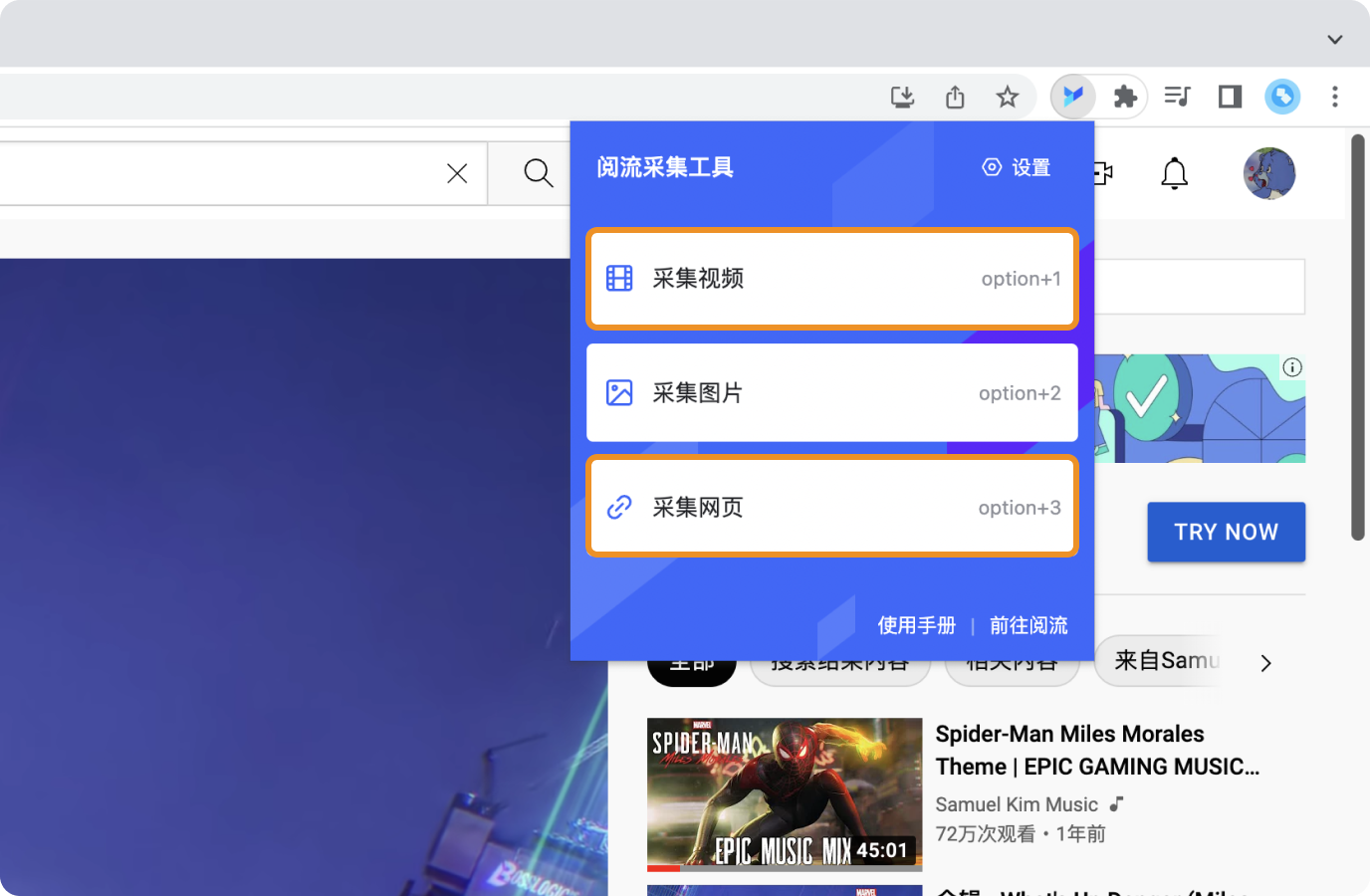Click the ad info icon
Screen dimensions: 1370x896
1292,367
